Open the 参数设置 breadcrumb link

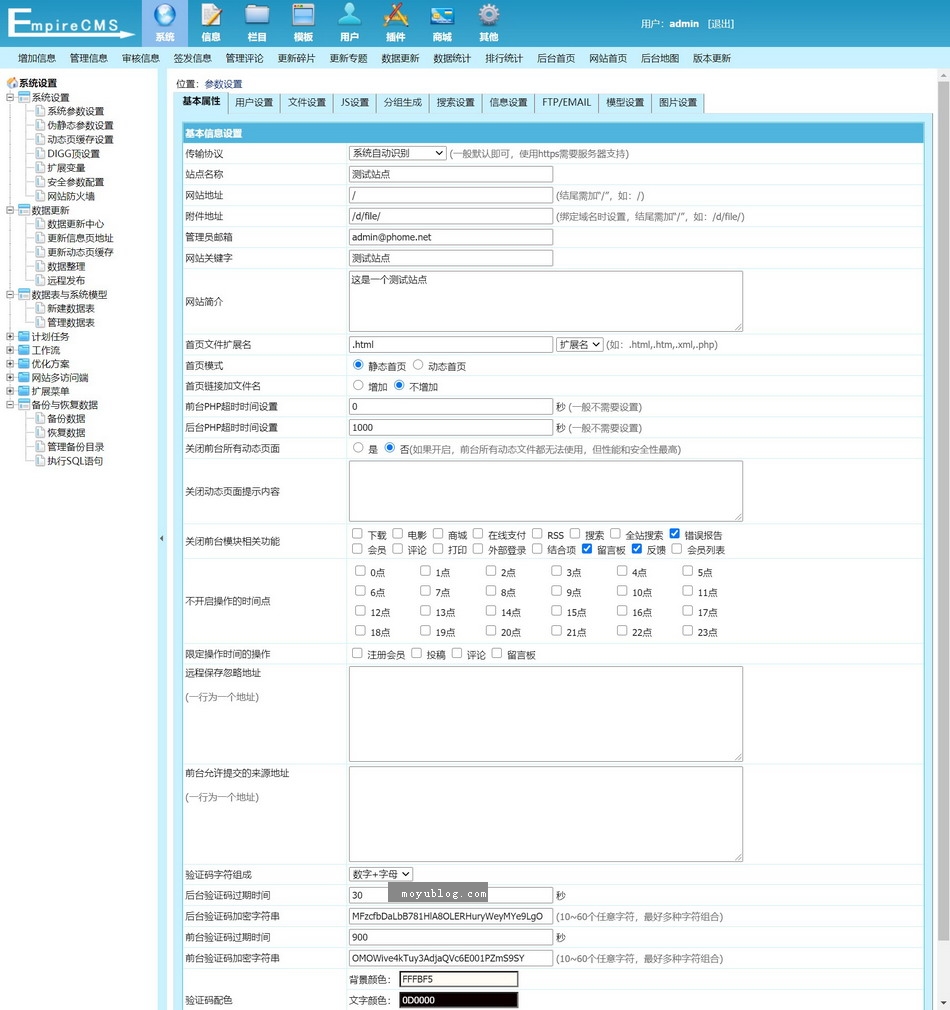click(x=223, y=84)
